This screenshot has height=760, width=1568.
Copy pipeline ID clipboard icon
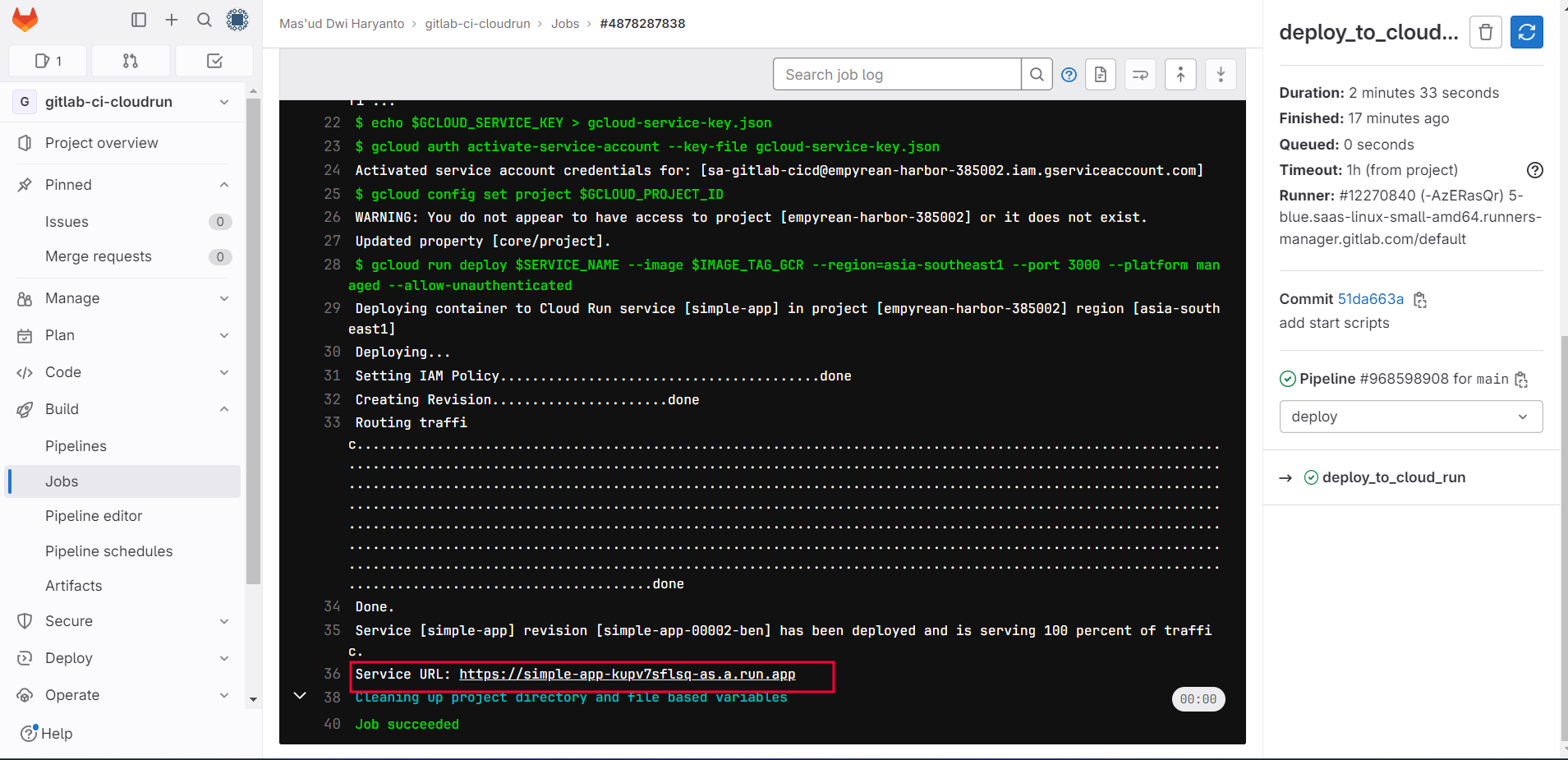pyautogui.click(x=1521, y=380)
